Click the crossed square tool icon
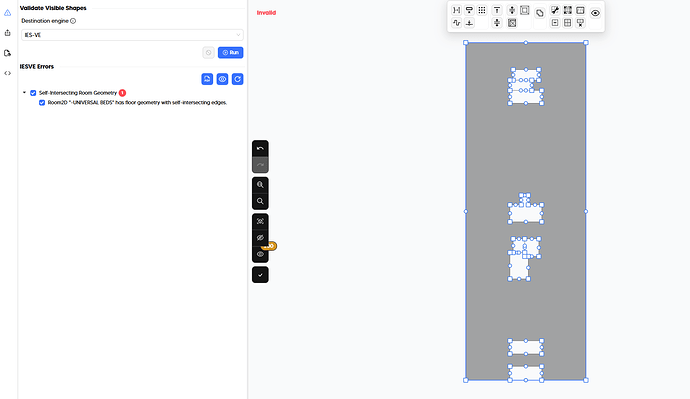 512,23
